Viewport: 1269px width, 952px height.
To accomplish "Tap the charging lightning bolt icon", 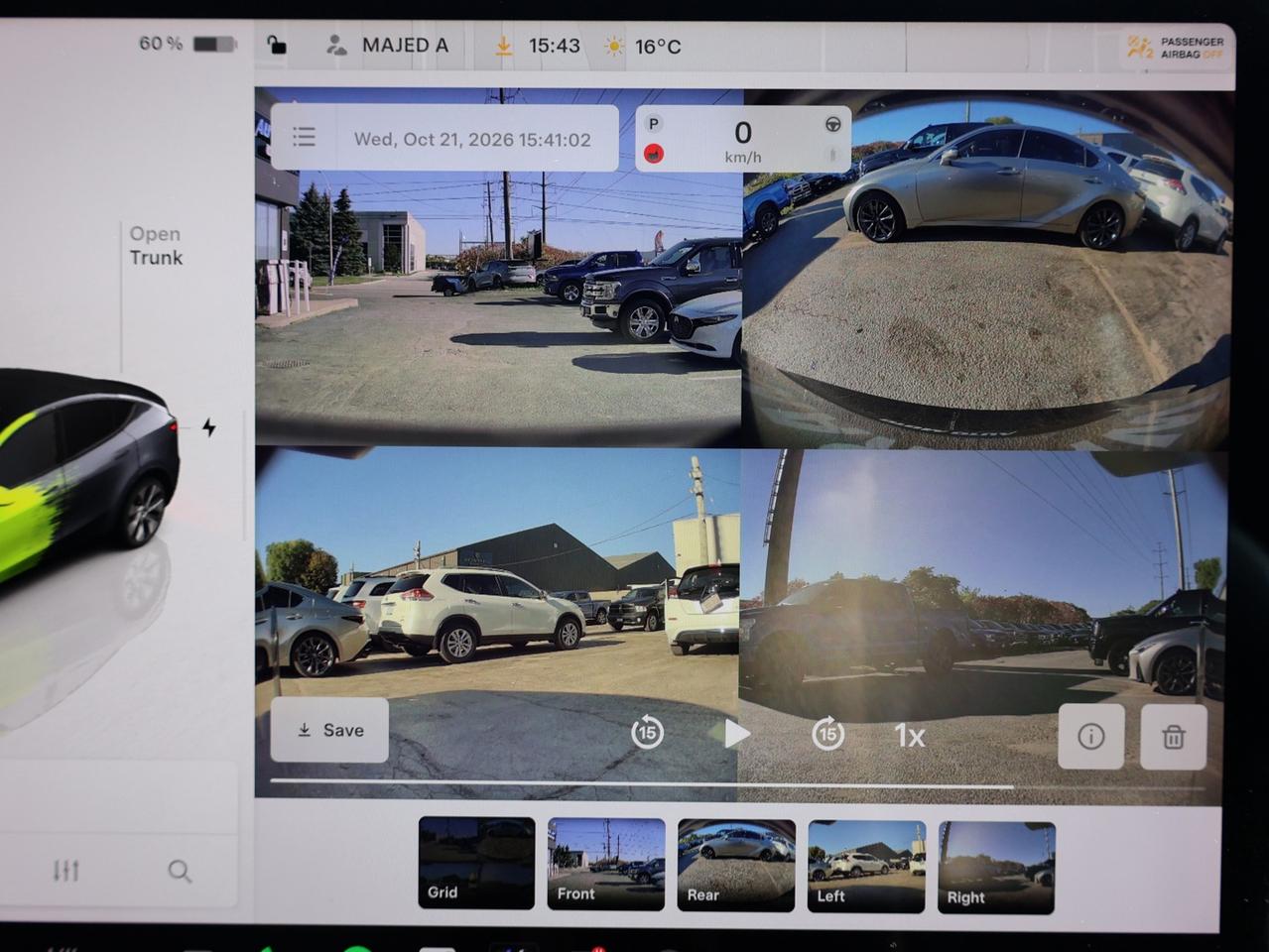I will (x=209, y=427).
